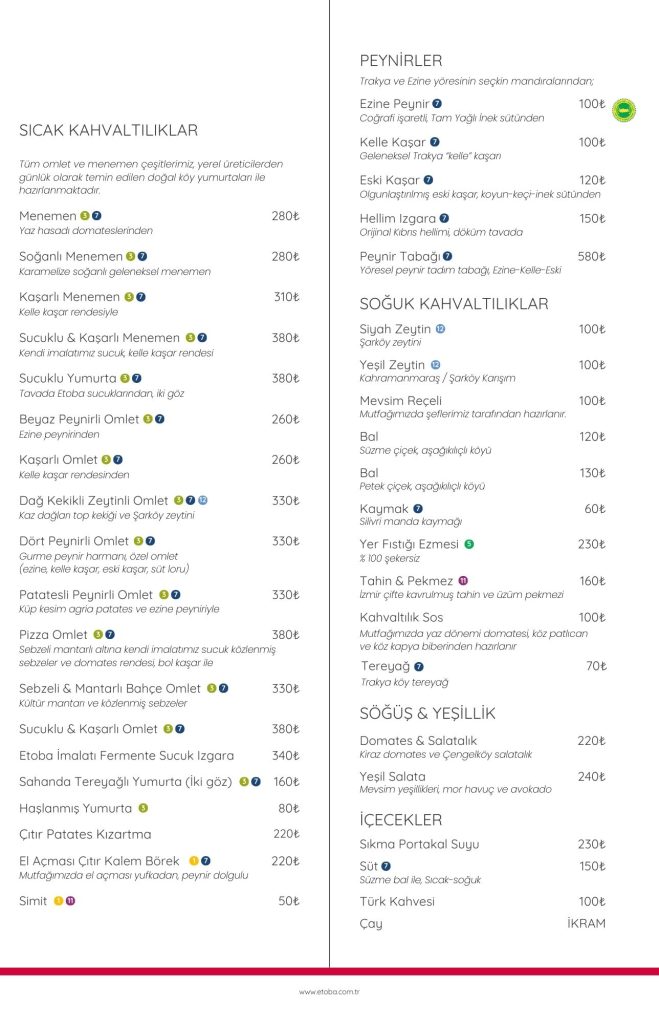
Task: Tap the allergen 7 icon beside Tereyağ
Action: 418,666
